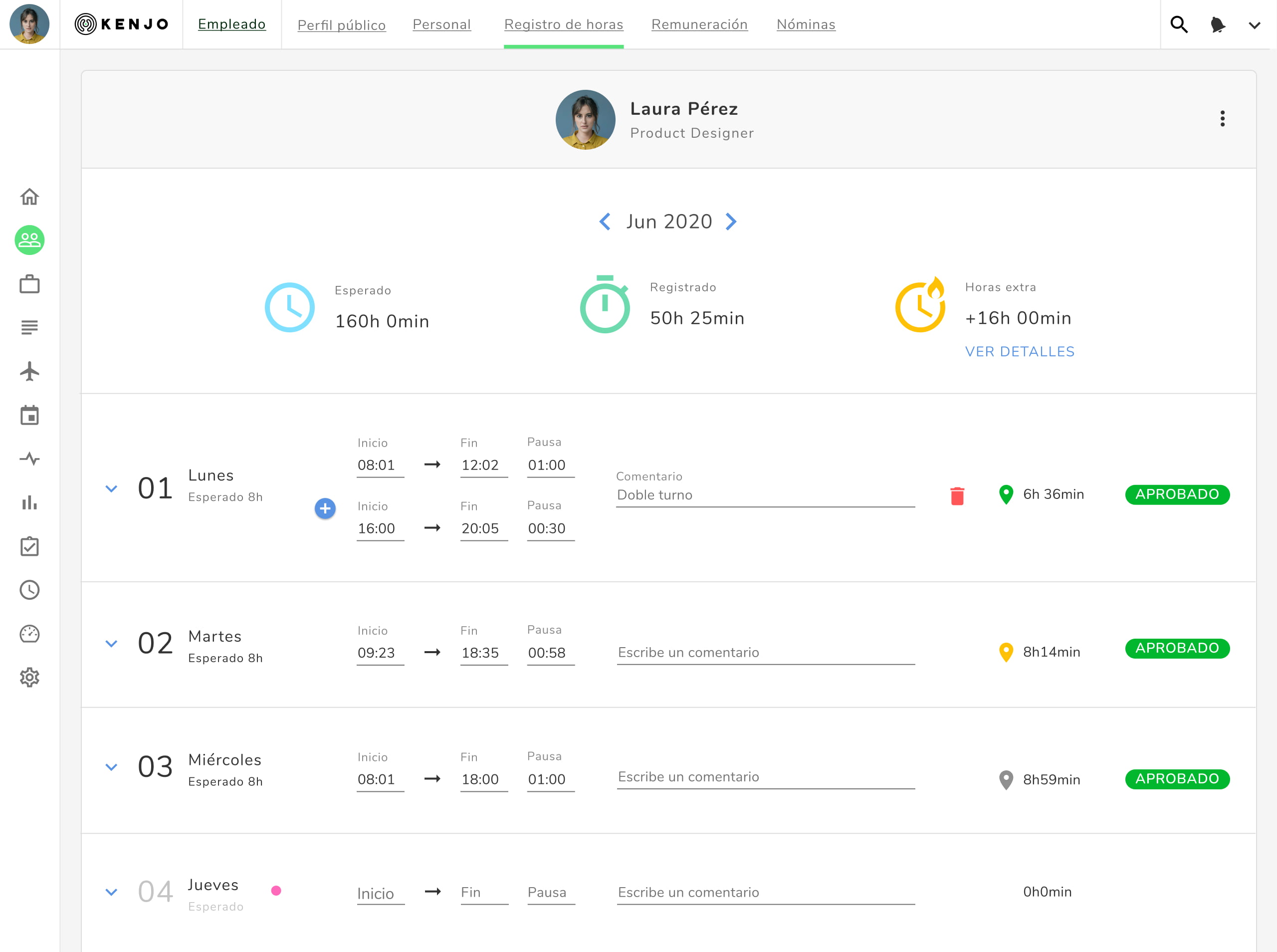
Task: Delete Monday's time entry with the trash icon
Action: (957, 494)
